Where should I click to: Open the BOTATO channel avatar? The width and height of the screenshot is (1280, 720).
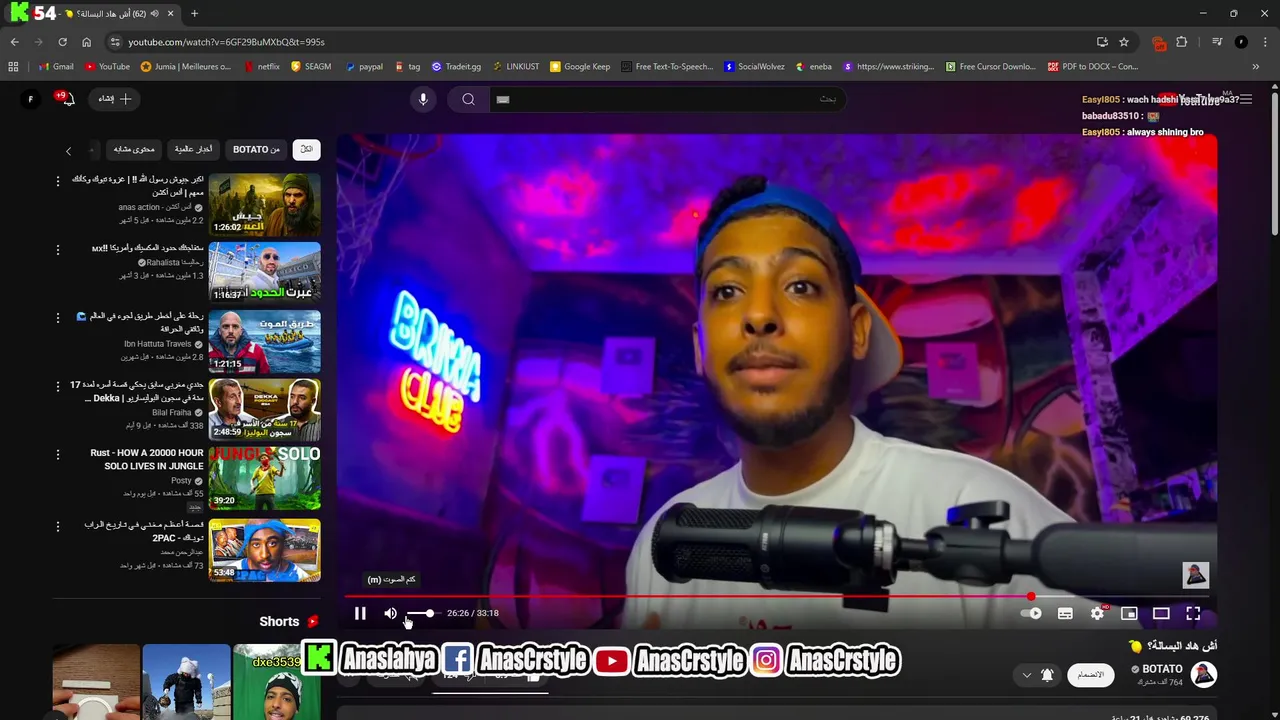pos(1204,675)
